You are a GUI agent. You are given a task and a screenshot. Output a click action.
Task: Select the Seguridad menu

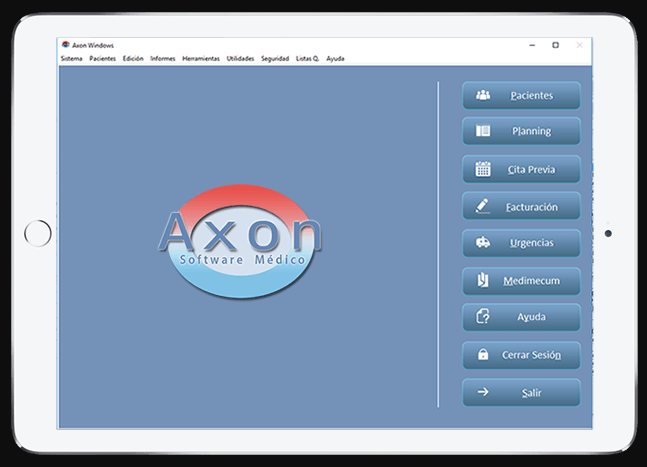click(x=275, y=59)
